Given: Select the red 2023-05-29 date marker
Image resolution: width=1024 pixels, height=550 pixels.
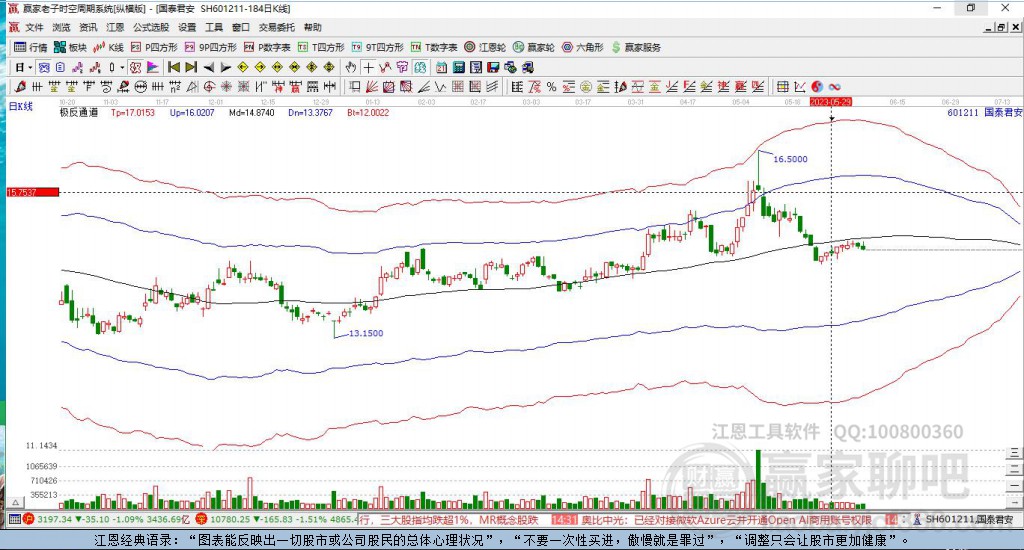Looking at the screenshot, I should coord(831,102).
